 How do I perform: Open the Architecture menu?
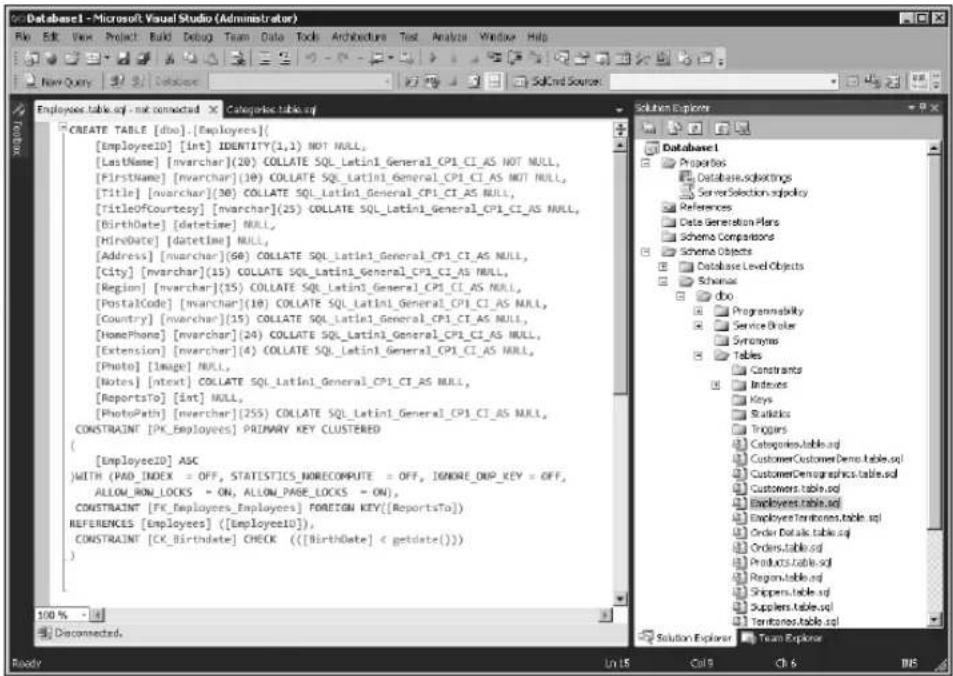point(359,37)
